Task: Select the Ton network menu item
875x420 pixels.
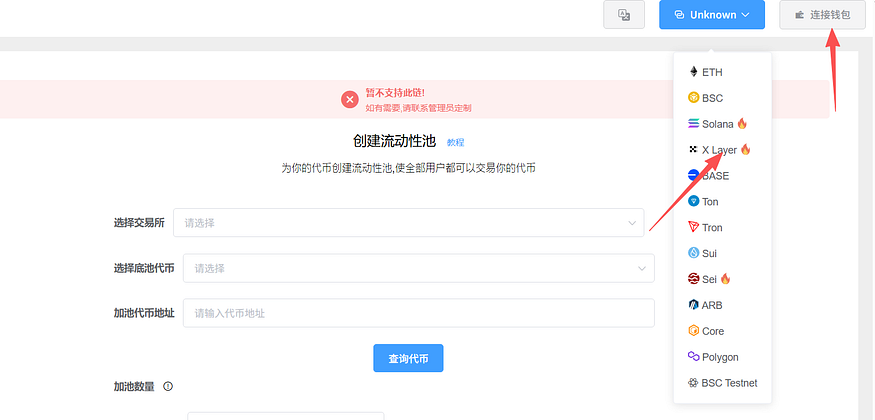Action: 723,201
